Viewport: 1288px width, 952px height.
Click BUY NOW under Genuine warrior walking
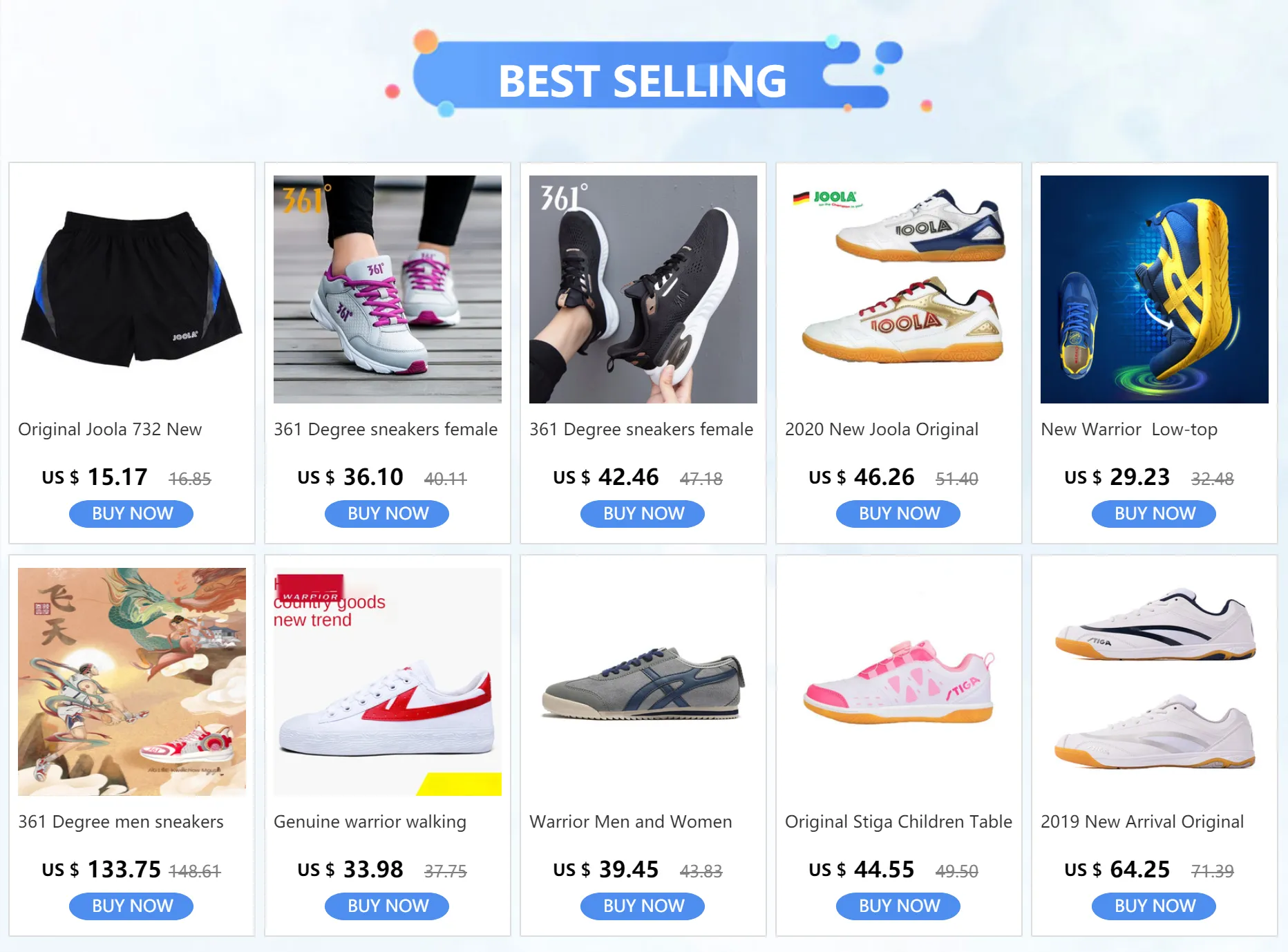click(387, 906)
